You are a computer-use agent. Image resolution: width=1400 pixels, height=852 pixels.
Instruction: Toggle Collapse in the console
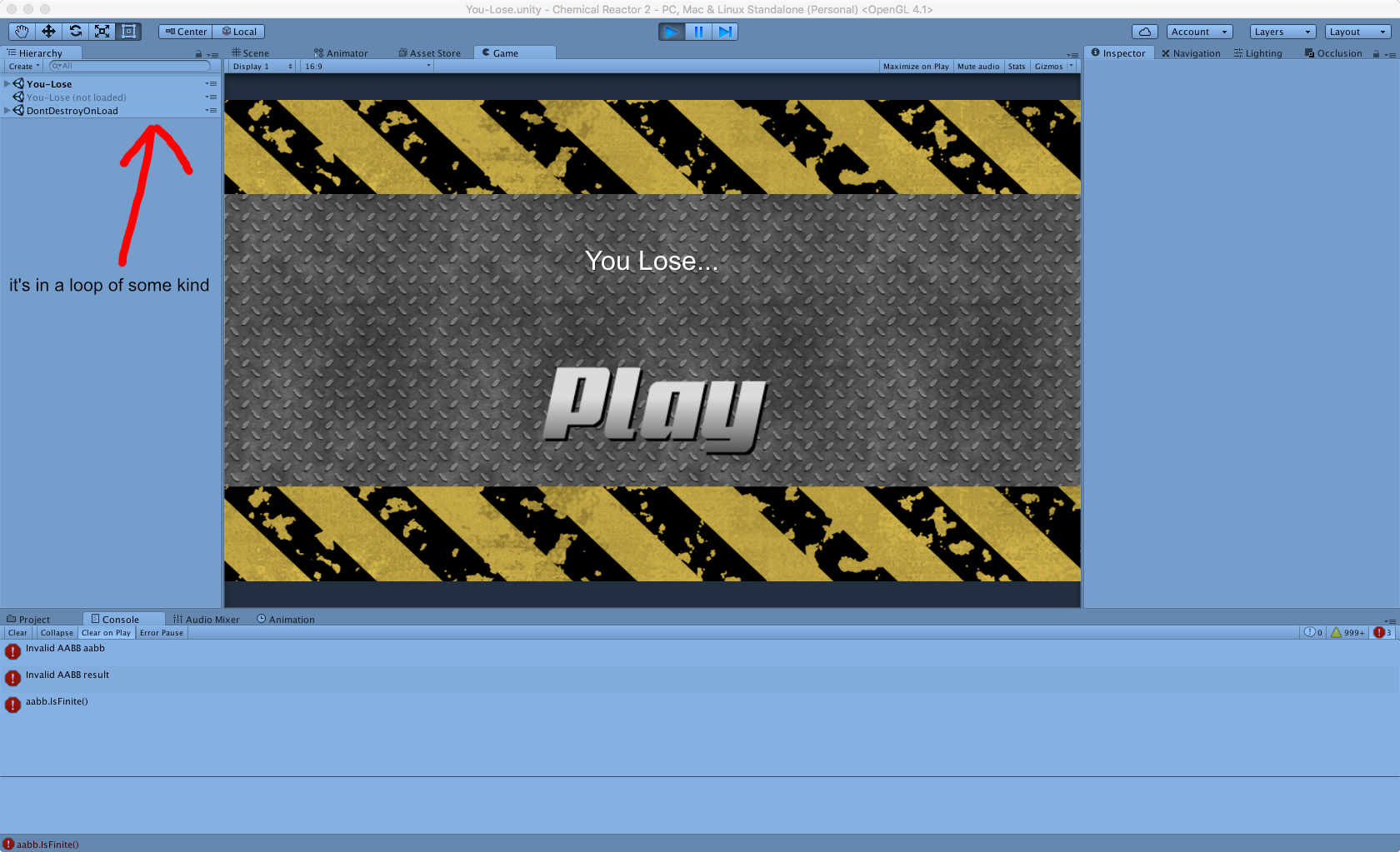pos(57,633)
